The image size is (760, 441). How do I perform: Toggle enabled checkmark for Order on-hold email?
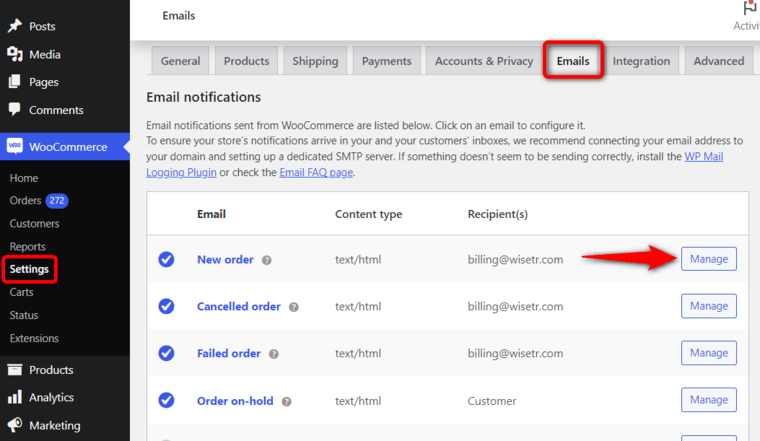pos(166,400)
